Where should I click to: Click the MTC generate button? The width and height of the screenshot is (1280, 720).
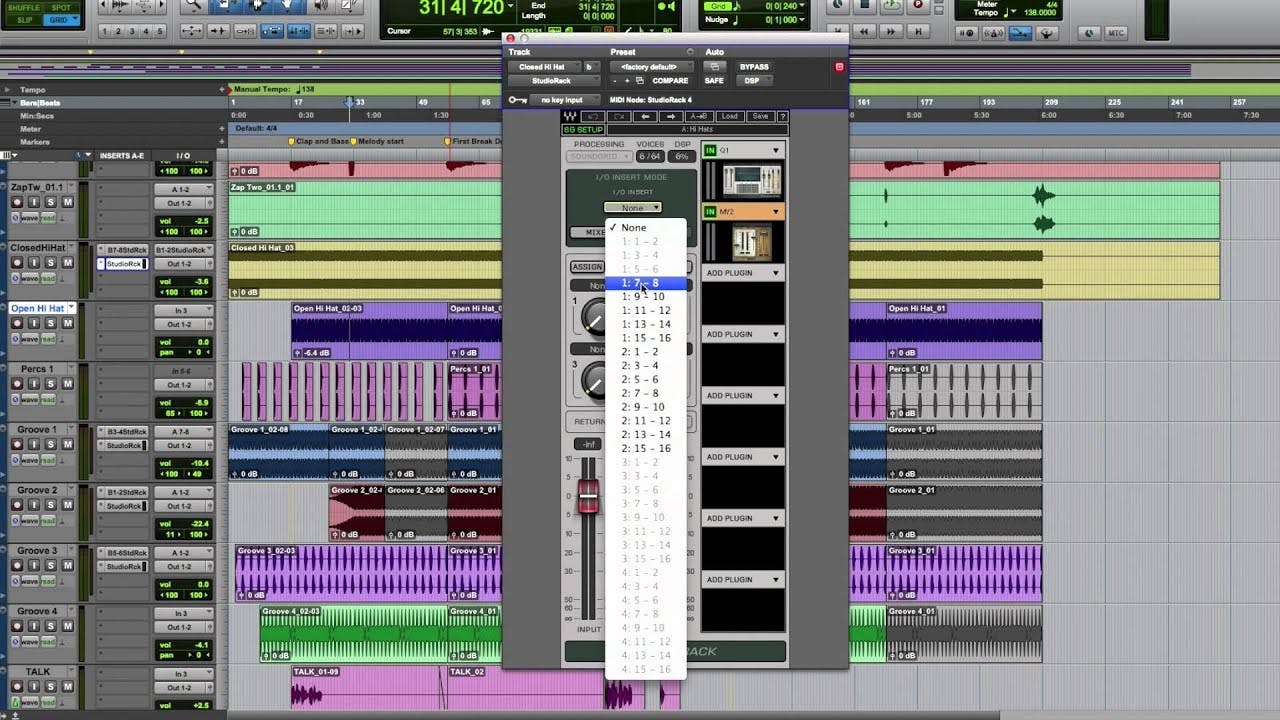point(1116,32)
